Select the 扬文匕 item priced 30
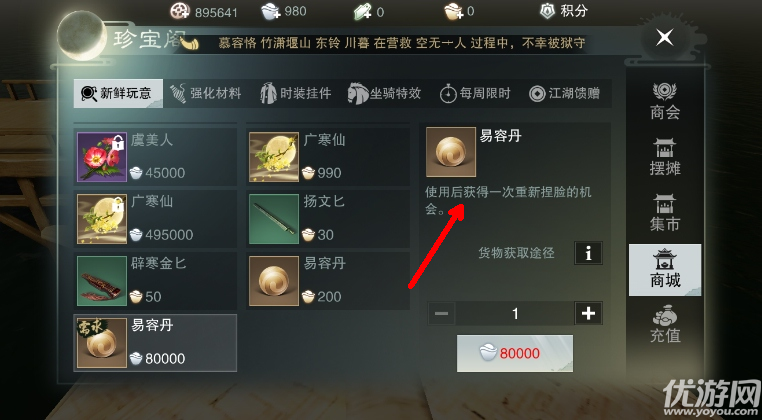 (328, 219)
